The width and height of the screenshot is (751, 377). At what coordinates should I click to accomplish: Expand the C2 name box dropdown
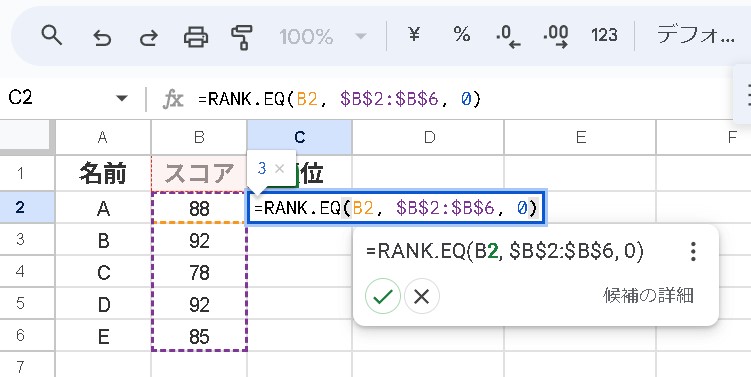pos(122,99)
